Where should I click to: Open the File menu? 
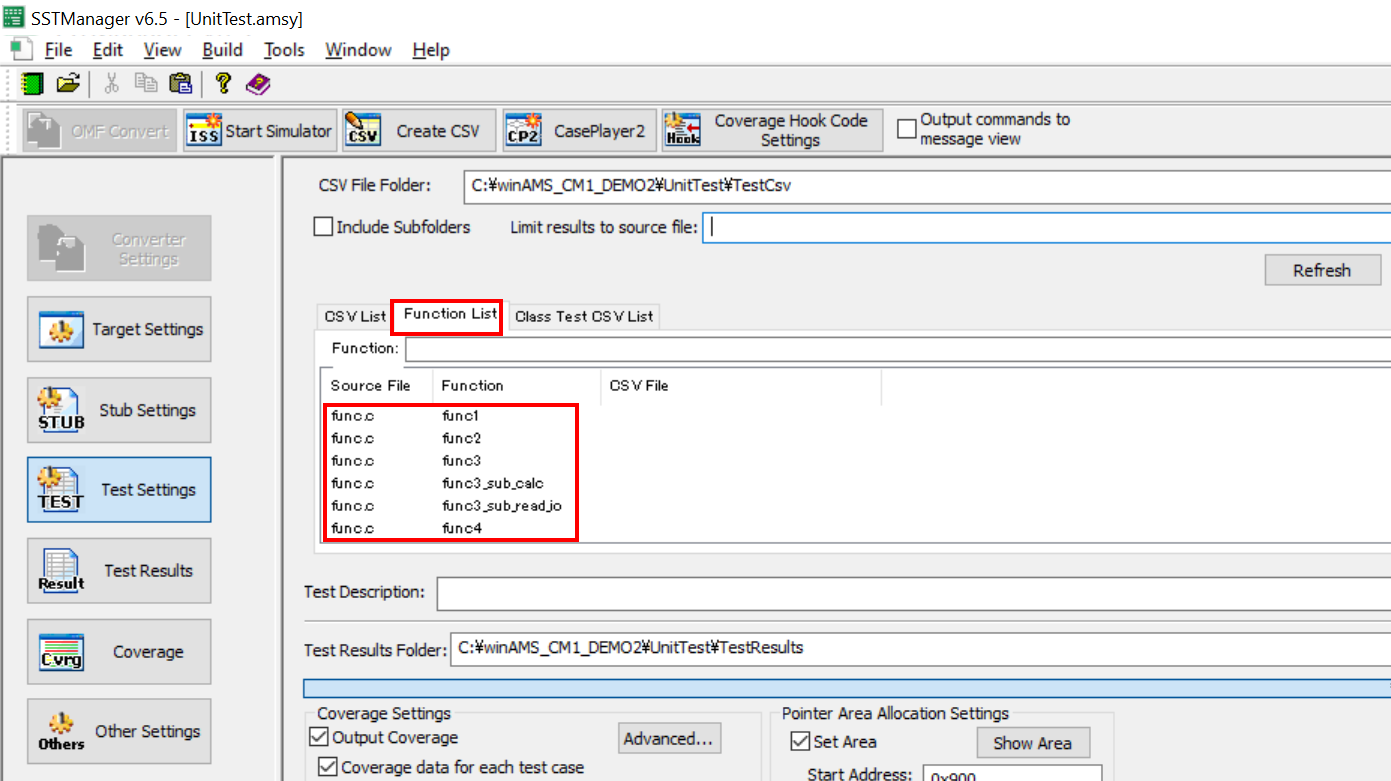tap(58, 50)
